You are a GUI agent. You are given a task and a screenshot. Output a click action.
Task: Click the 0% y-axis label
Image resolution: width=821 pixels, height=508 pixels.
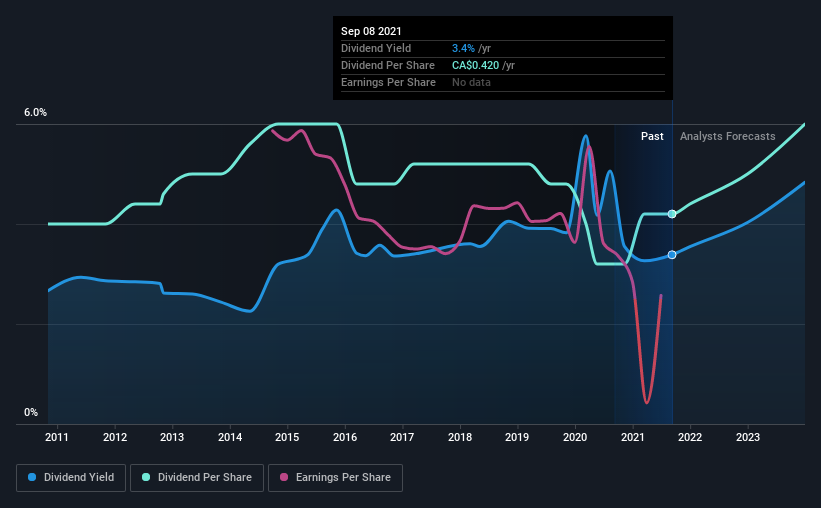coord(31,413)
